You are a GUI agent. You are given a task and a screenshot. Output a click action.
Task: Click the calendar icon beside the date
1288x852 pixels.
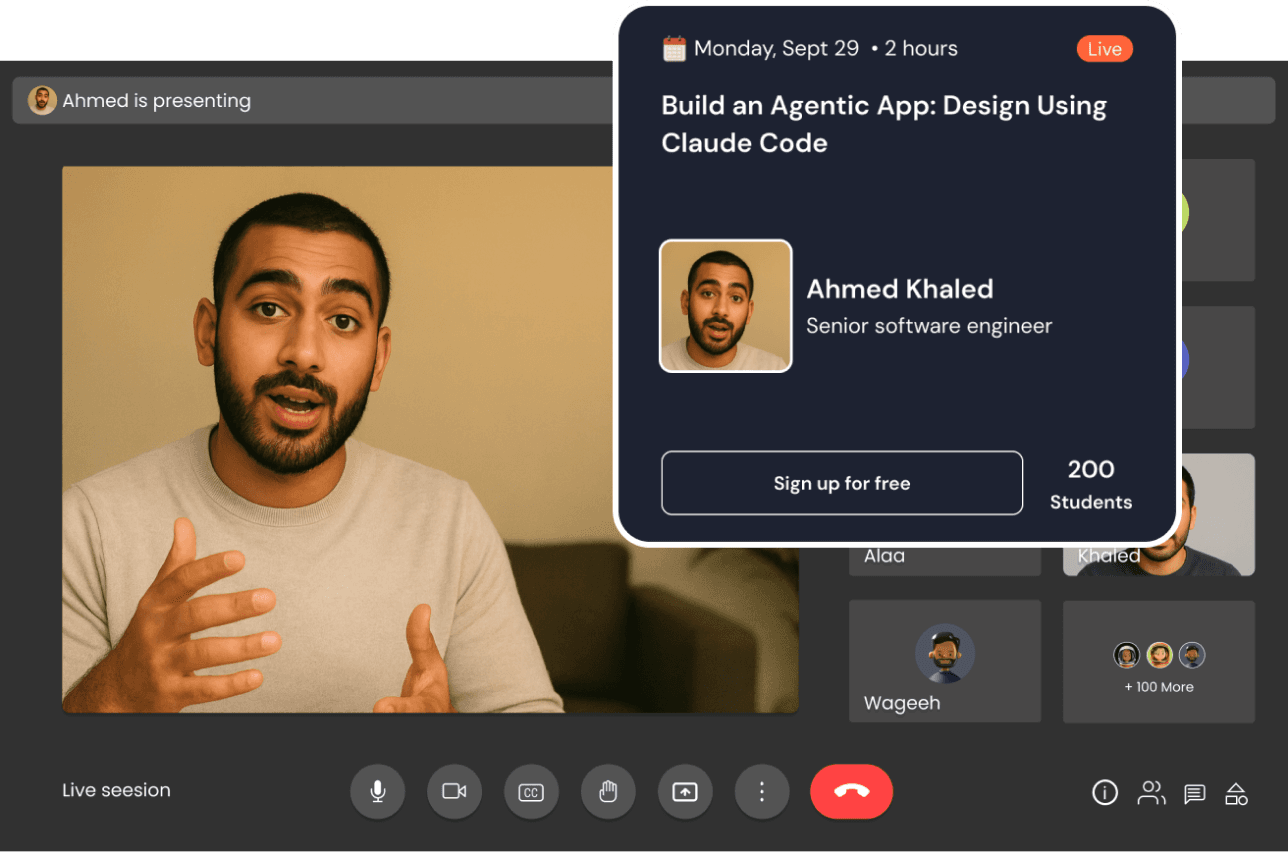[675, 48]
